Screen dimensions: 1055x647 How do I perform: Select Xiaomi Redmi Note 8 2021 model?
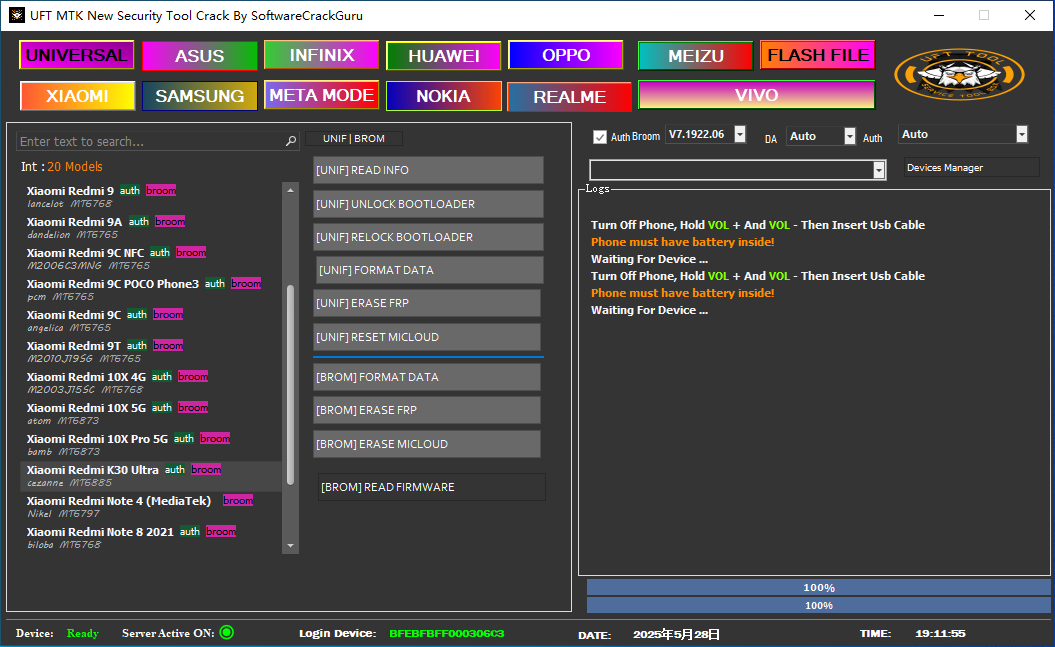(152, 537)
